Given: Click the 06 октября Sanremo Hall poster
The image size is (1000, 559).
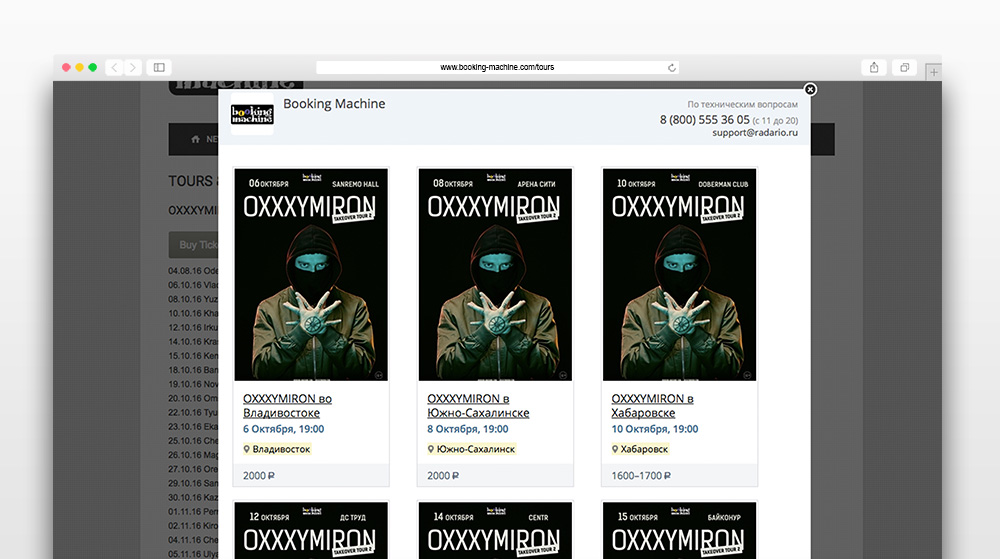Looking at the screenshot, I should click(x=311, y=275).
